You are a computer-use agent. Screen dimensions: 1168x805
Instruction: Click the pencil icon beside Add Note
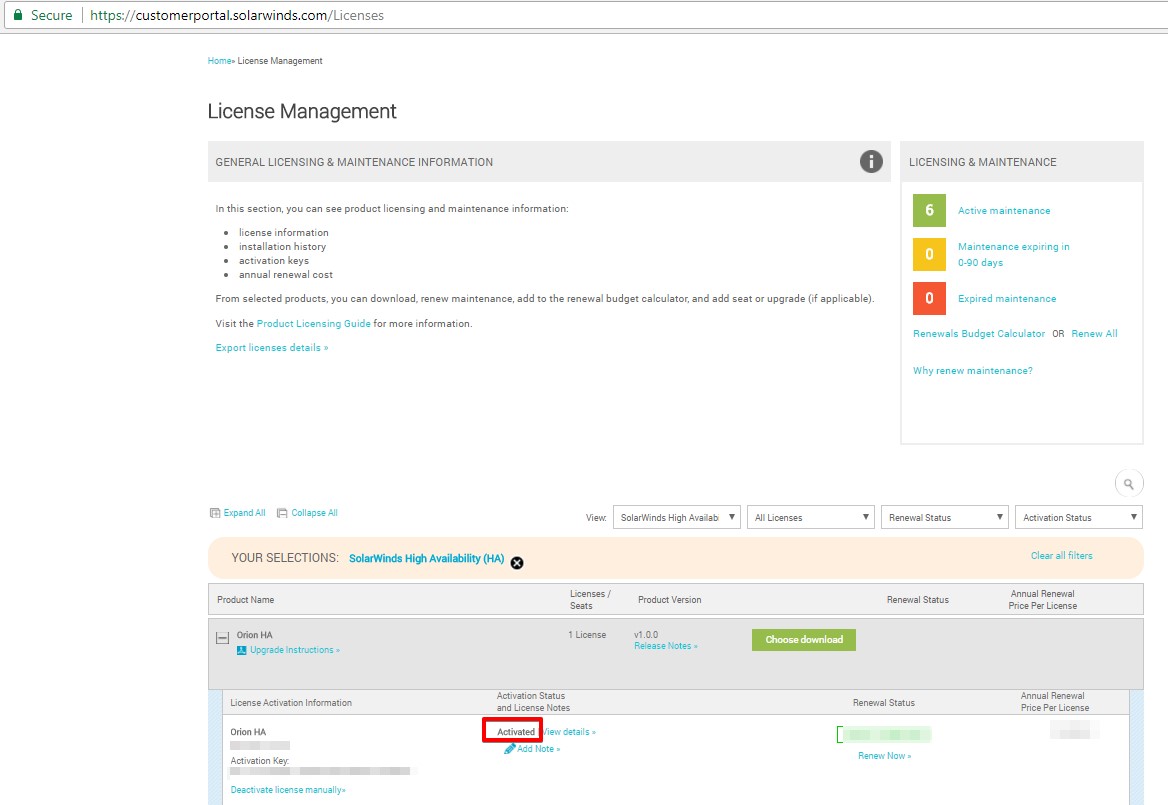pyautogui.click(x=510, y=749)
